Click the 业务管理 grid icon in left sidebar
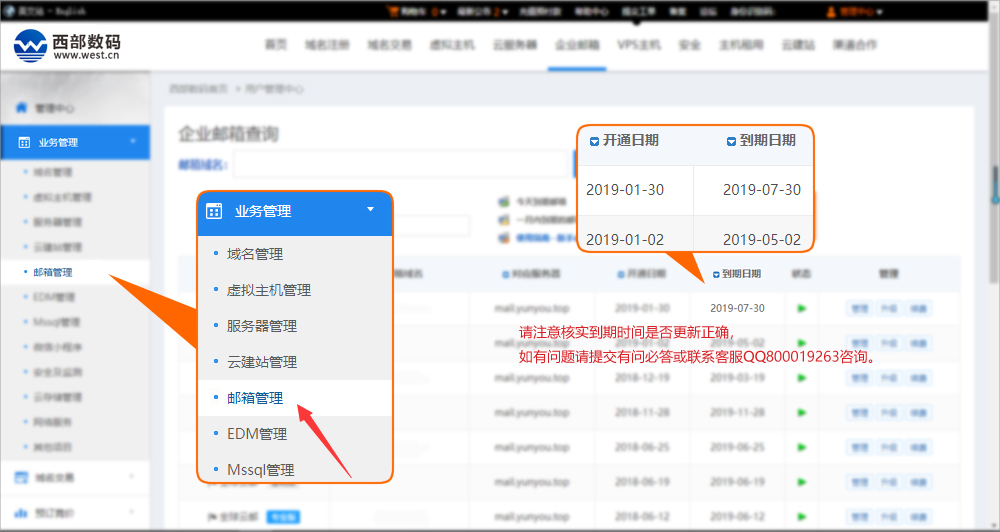The width and height of the screenshot is (1000, 532). pos(24,143)
